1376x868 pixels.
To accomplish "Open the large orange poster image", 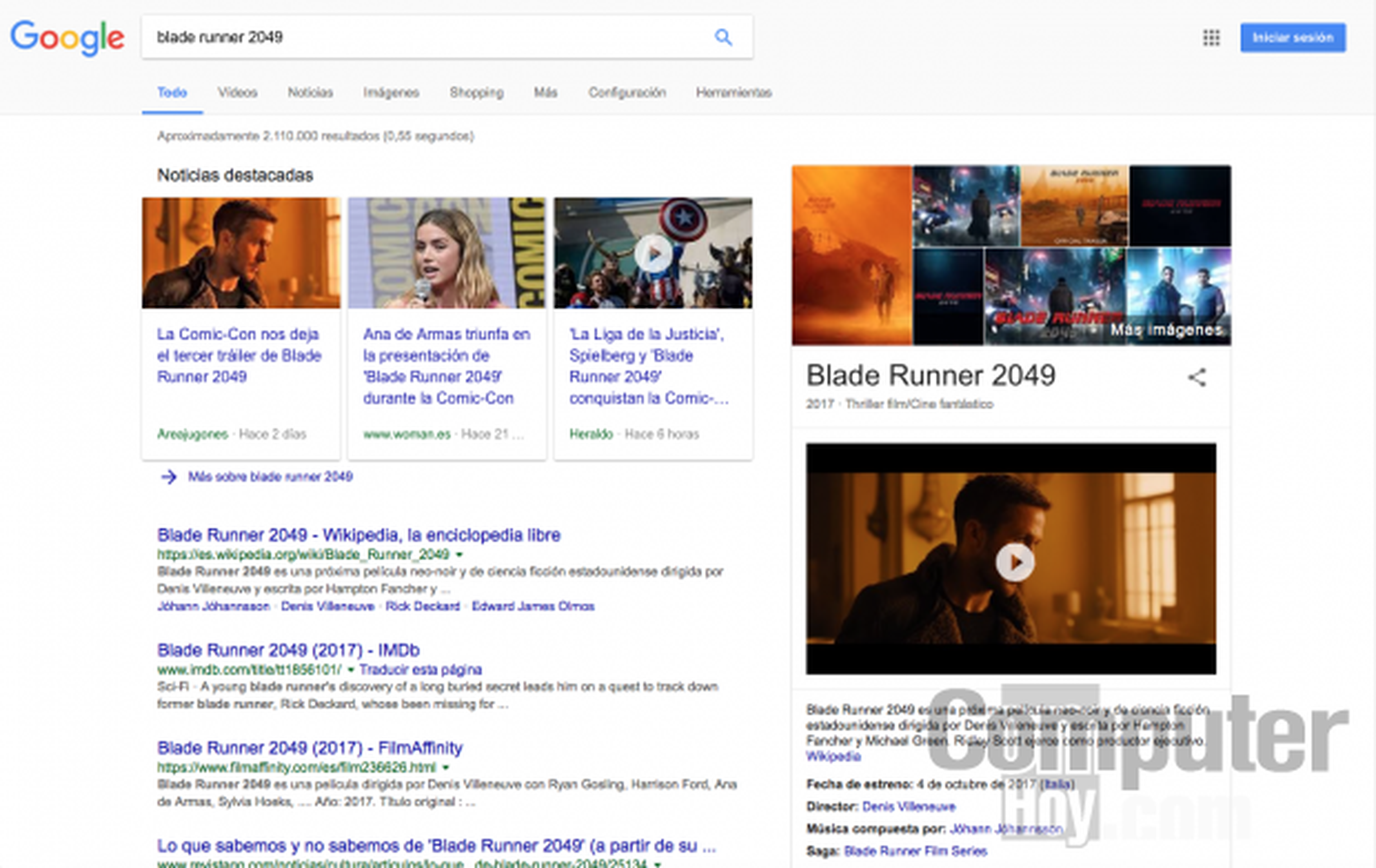I will point(851,255).
